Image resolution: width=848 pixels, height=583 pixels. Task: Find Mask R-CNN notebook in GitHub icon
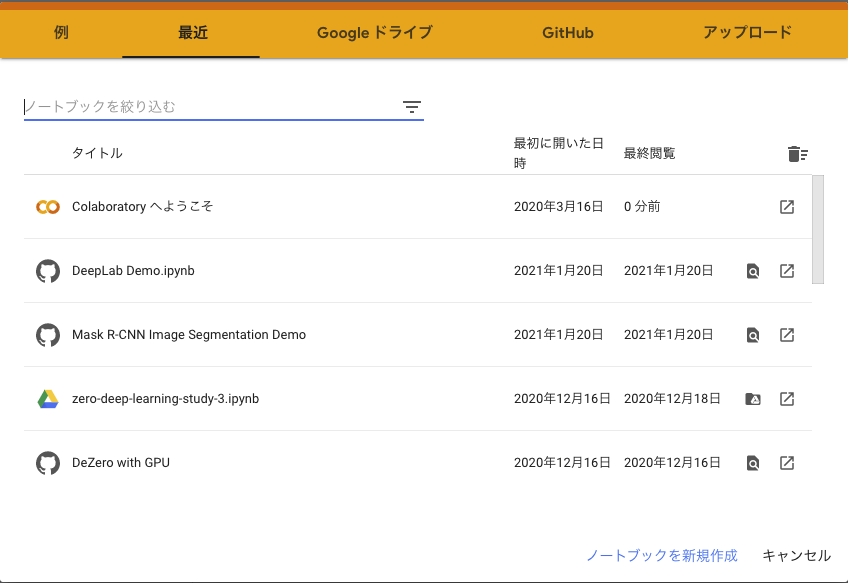[753, 335]
